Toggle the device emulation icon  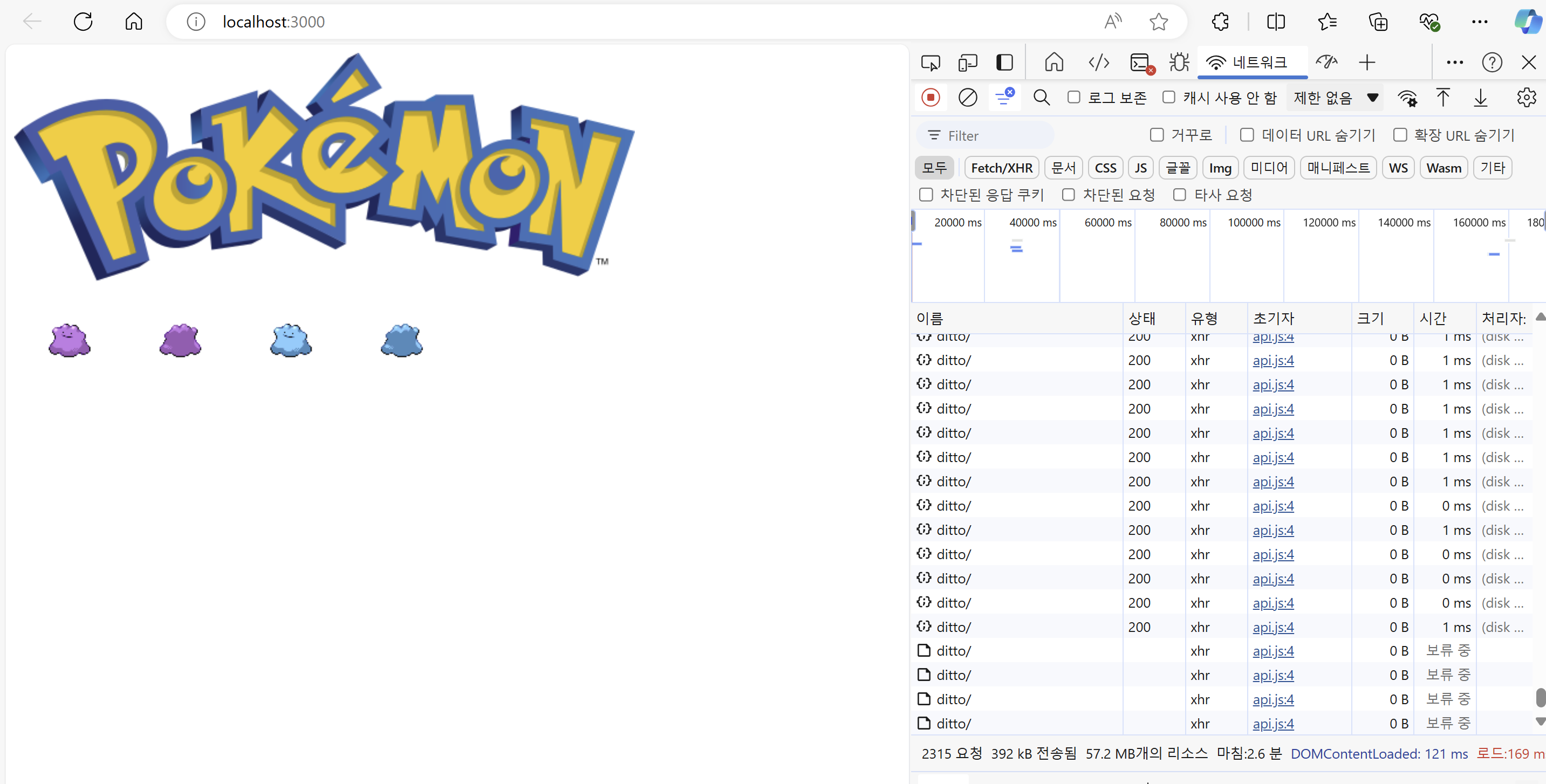click(x=967, y=63)
